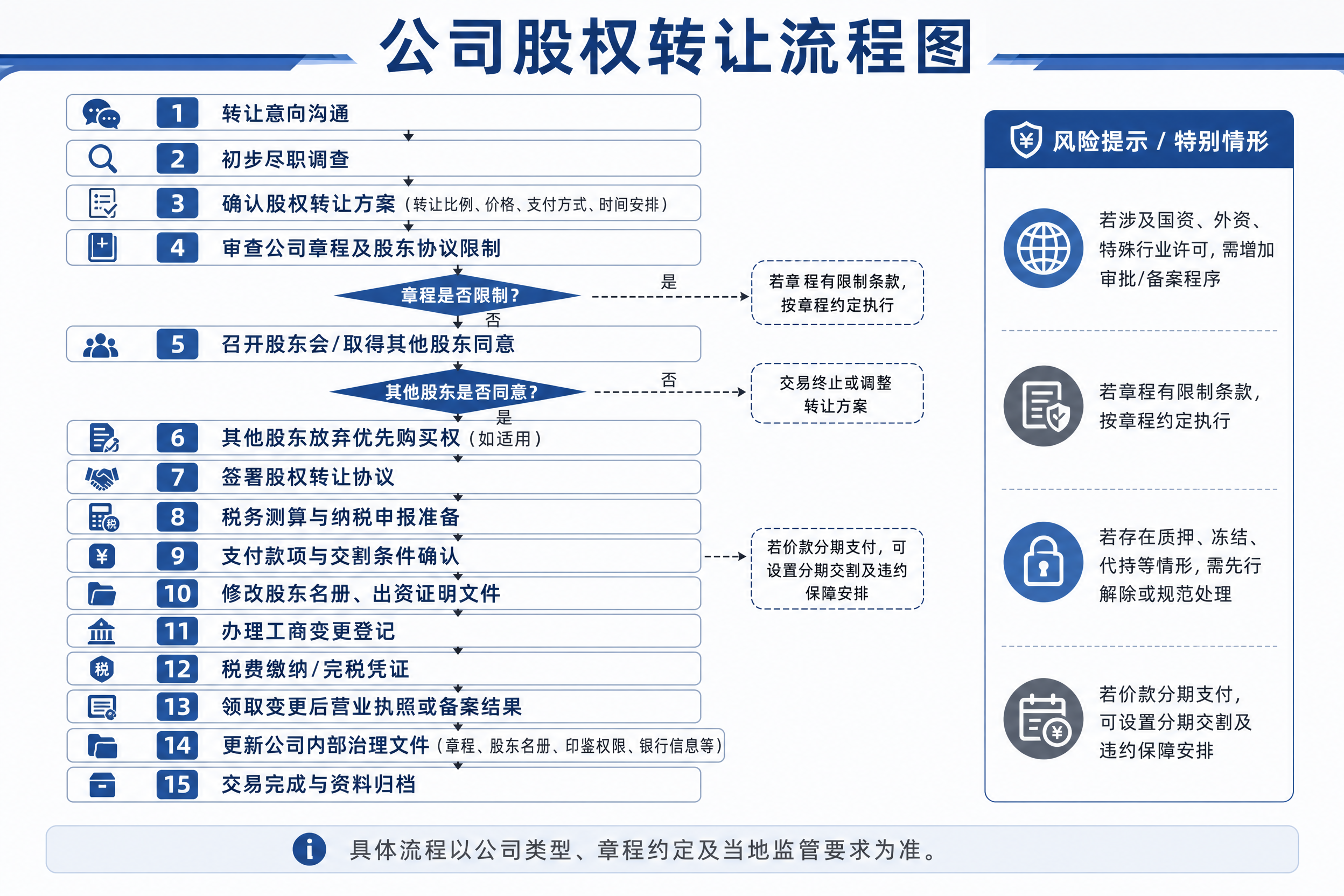Click the text 税费缴纳/完税凭证
Image resolution: width=1344 pixels, height=896 pixels.
[316, 669]
